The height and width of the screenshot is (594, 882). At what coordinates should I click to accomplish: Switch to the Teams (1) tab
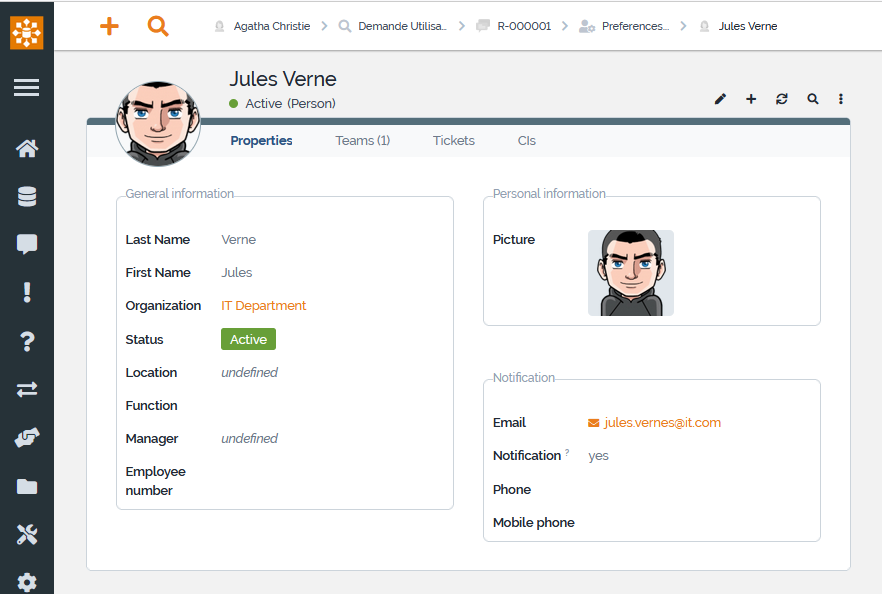pos(362,141)
